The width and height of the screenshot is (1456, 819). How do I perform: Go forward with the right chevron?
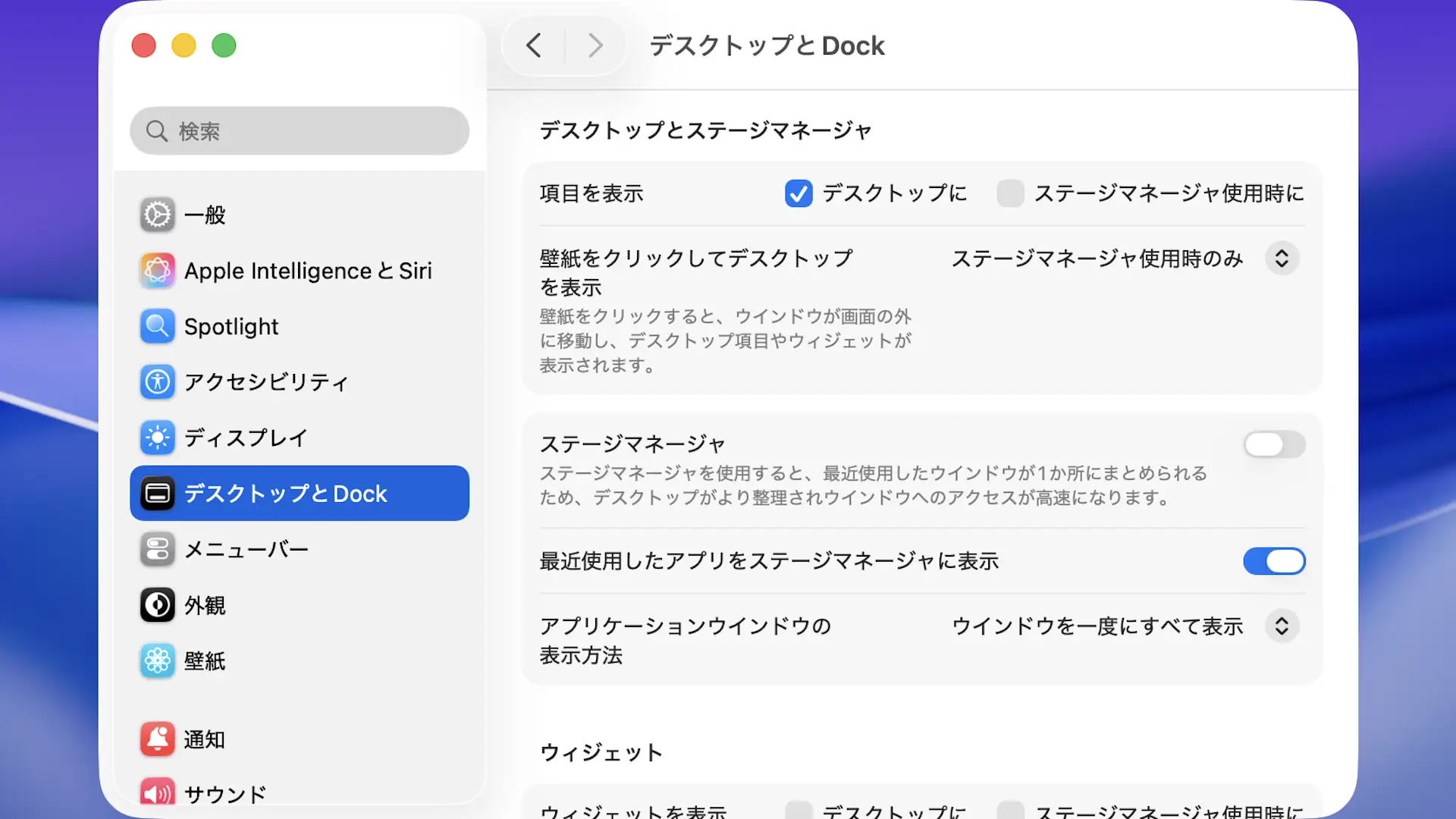click(595, 45)
